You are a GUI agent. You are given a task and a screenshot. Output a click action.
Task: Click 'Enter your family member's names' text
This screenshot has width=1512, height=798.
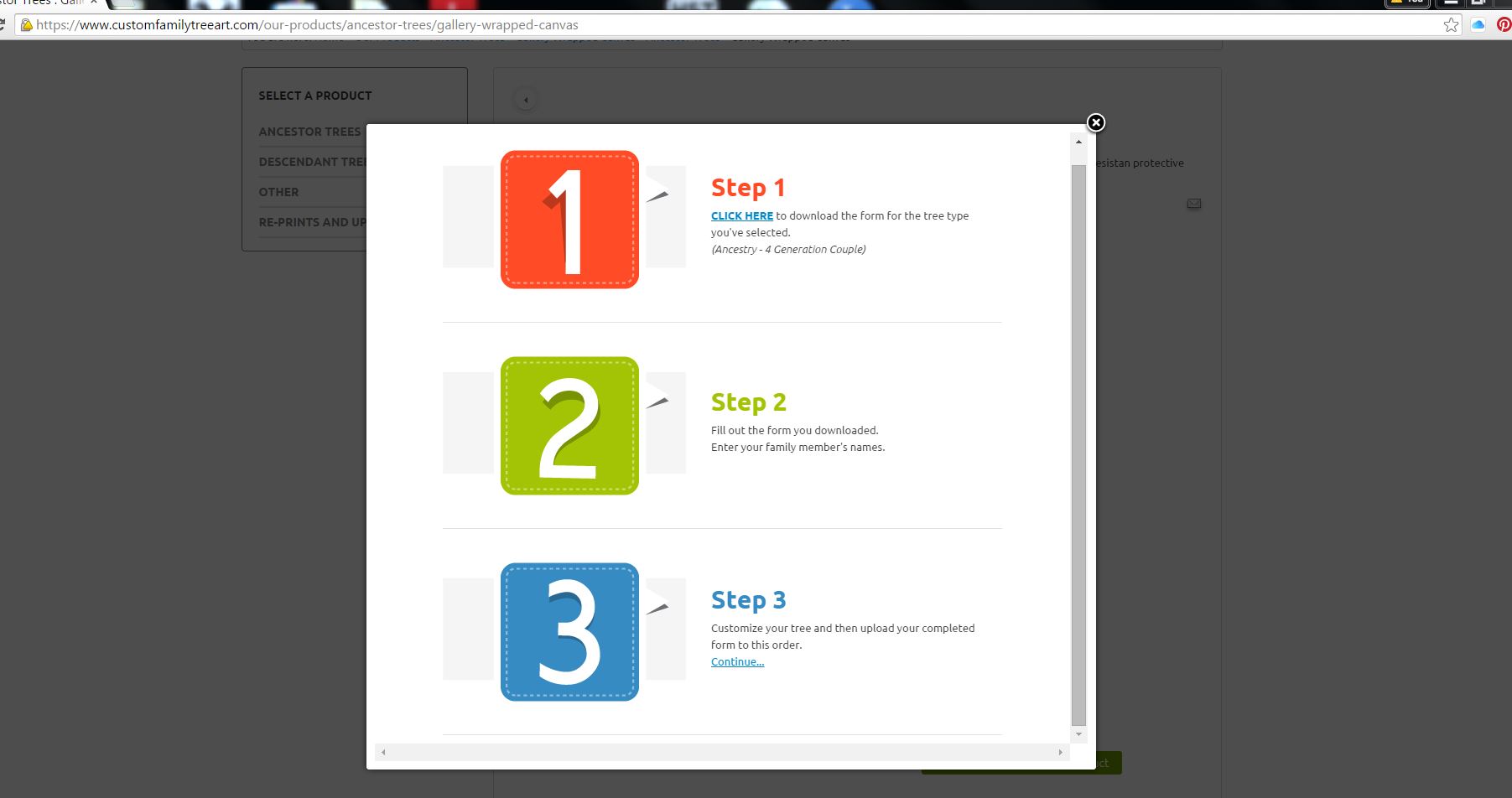[798, 447]
